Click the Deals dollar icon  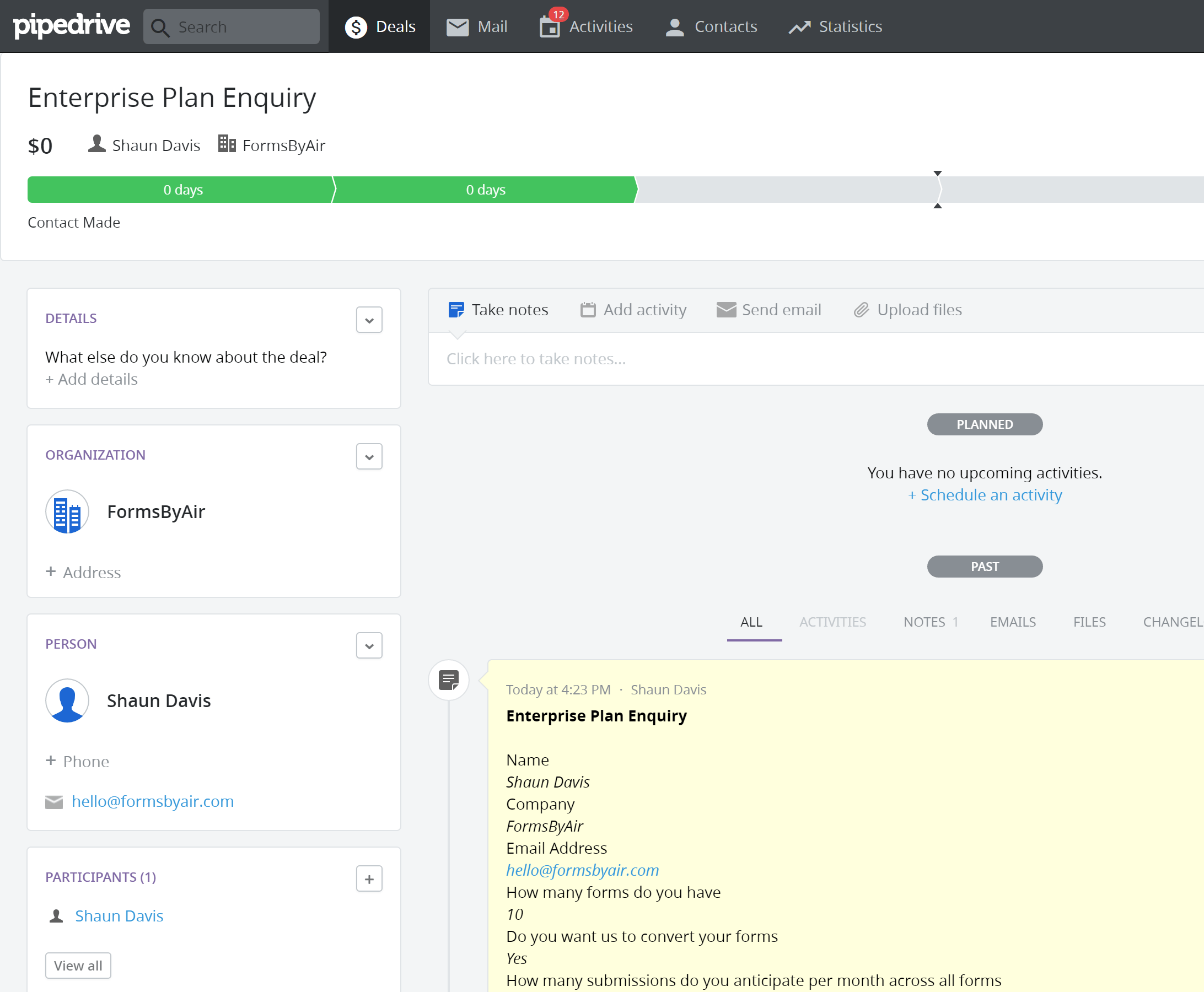pyautogui.click(x=356, y=27)
